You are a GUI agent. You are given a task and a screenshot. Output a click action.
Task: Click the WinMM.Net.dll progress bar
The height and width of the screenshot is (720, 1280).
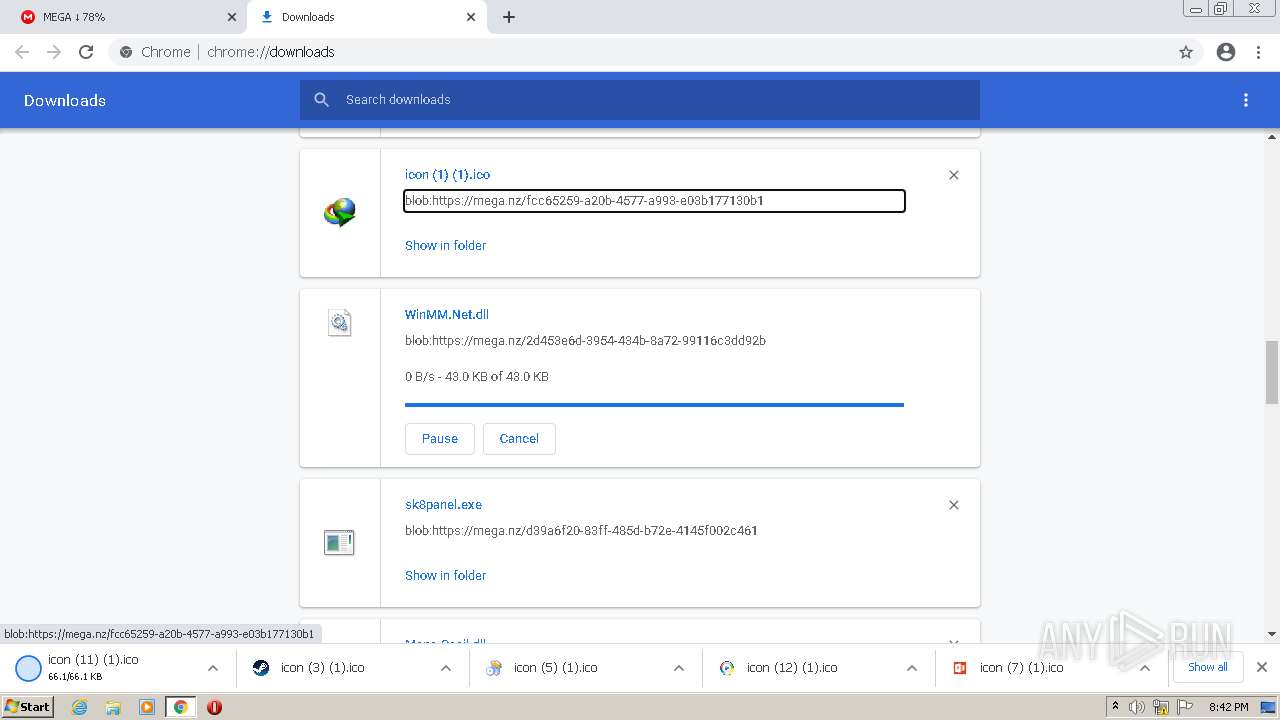click(654, 405)
